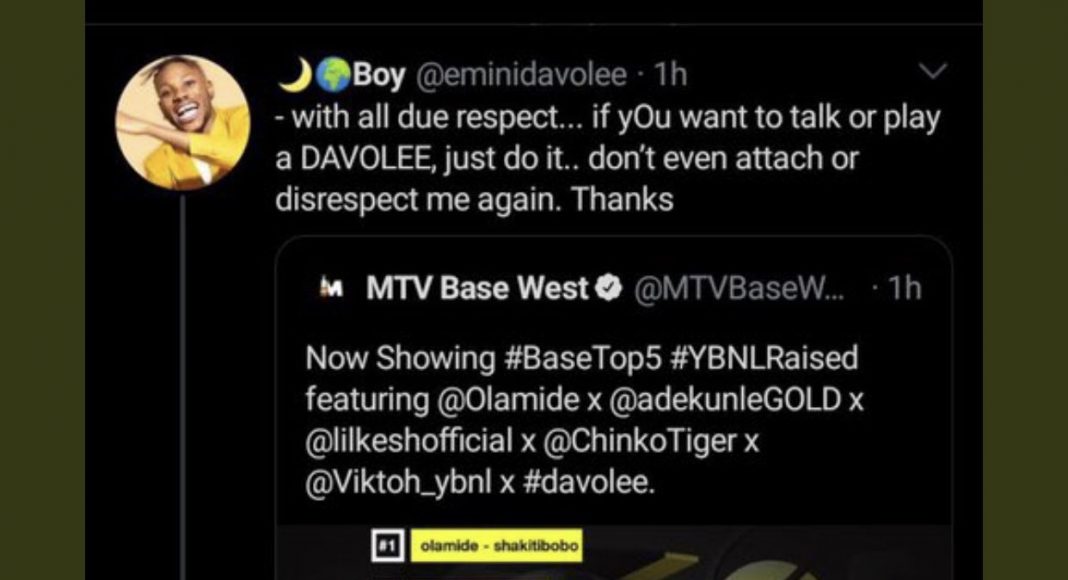Open the @eminidavolee handle
Image resolution: width=1068 pixels, height=580 pixels.
pyautogui.click(x=520, y=74)
